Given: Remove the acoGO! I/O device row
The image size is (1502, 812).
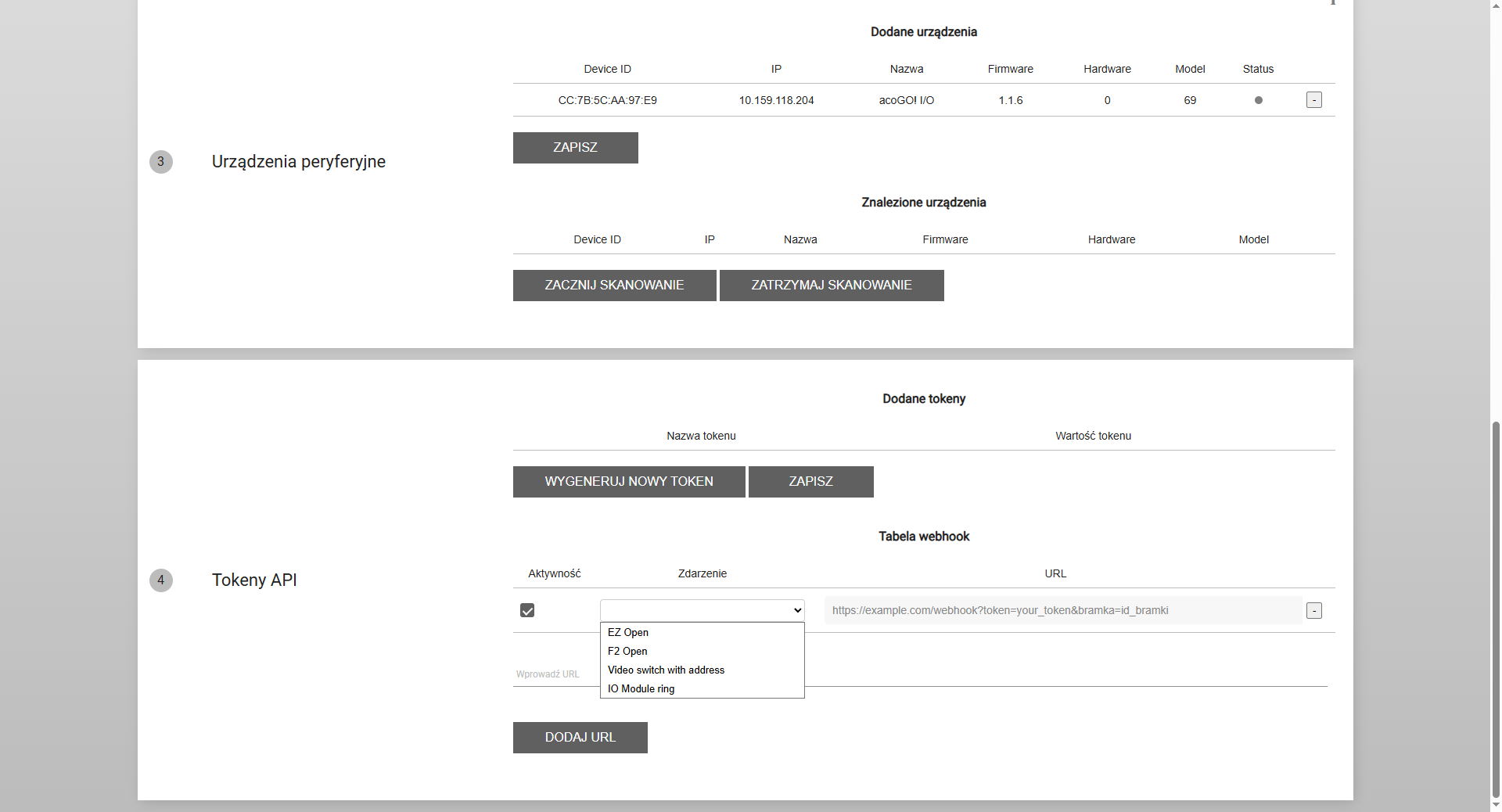Looking at the screenshot, I should [x=1313, y=100].
